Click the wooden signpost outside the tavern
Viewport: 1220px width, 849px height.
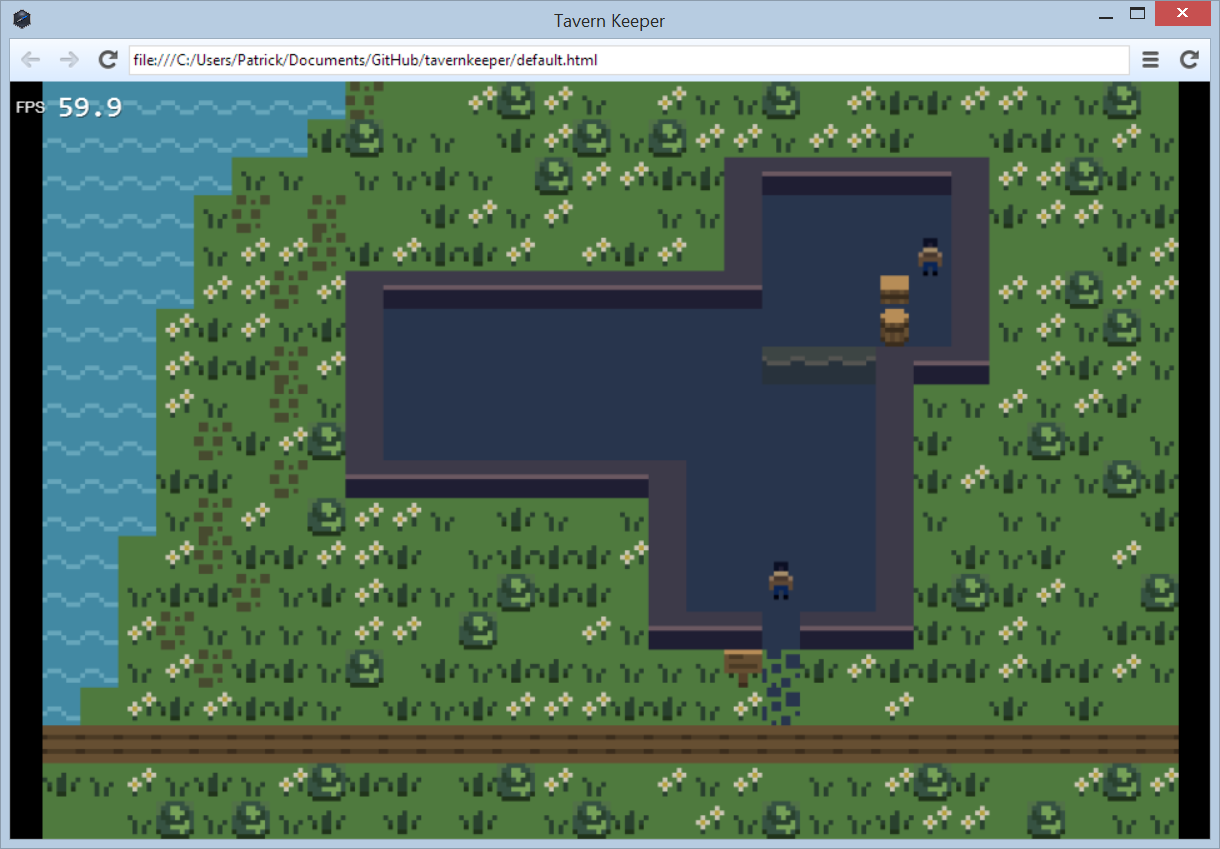click(743, 665)
